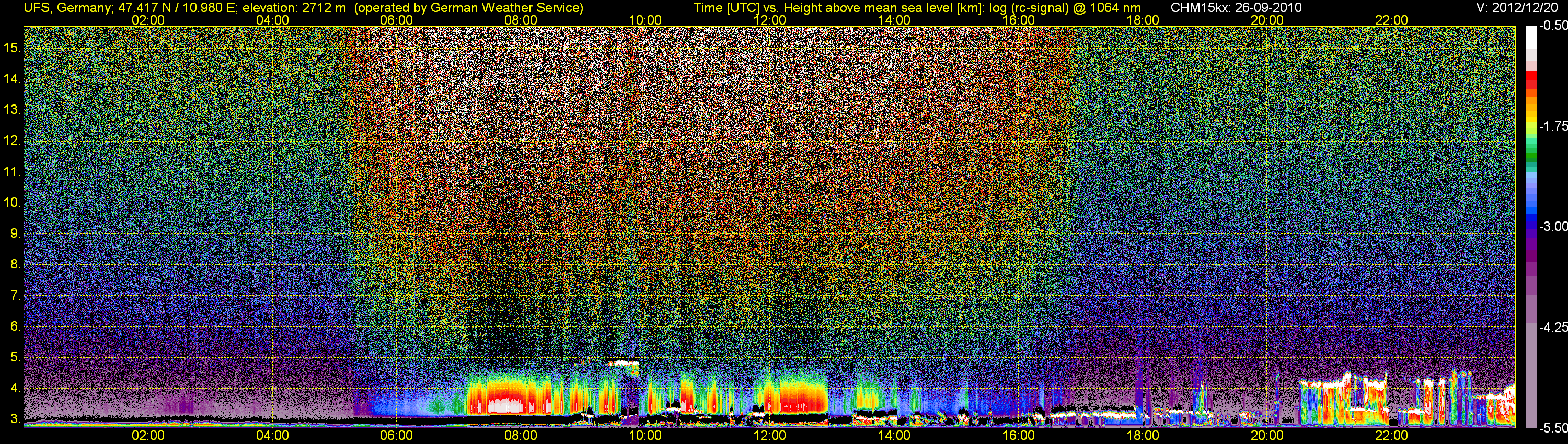Click the 7. km height axis label
The width and height of the screenshot is (1568, 444).
coord(15,296)
